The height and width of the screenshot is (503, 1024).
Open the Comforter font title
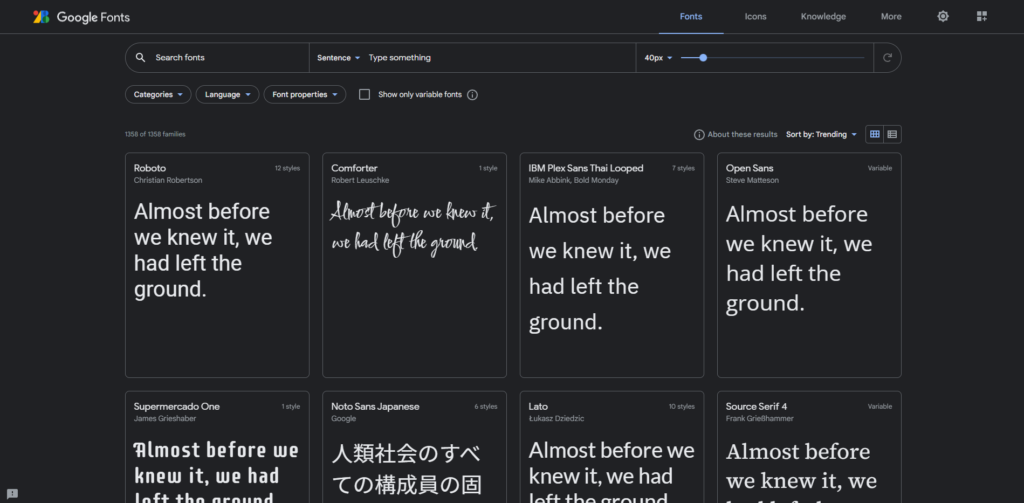pyautogui.click(x=354, y=168)
